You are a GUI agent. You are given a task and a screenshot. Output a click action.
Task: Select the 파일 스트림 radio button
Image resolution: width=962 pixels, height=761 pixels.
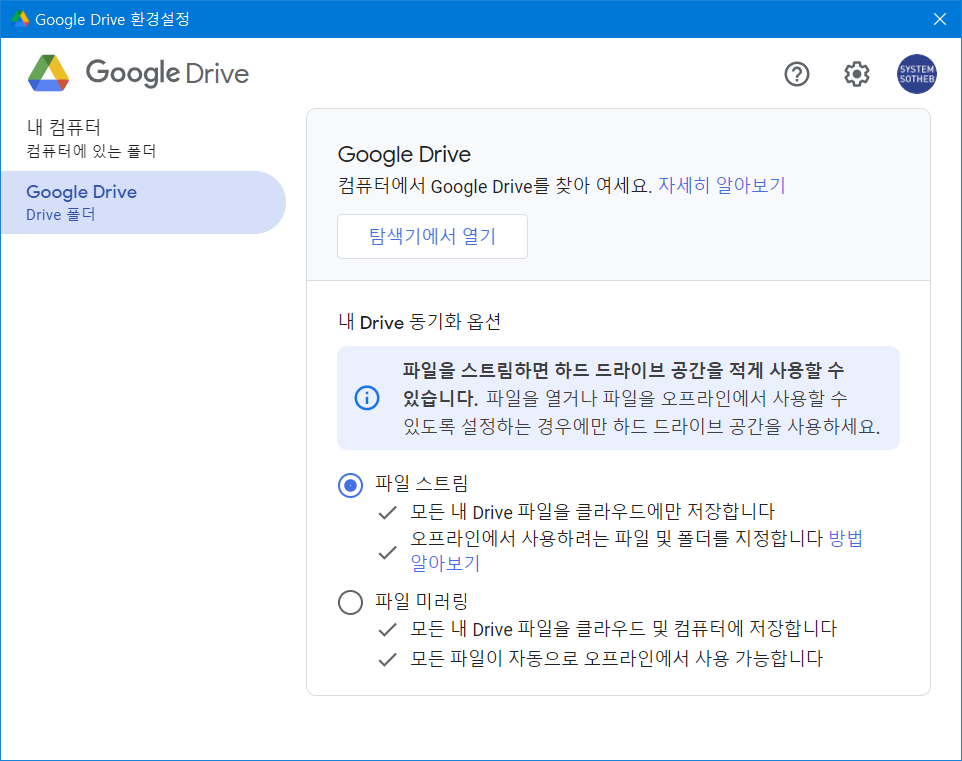(x=350, y=485)
